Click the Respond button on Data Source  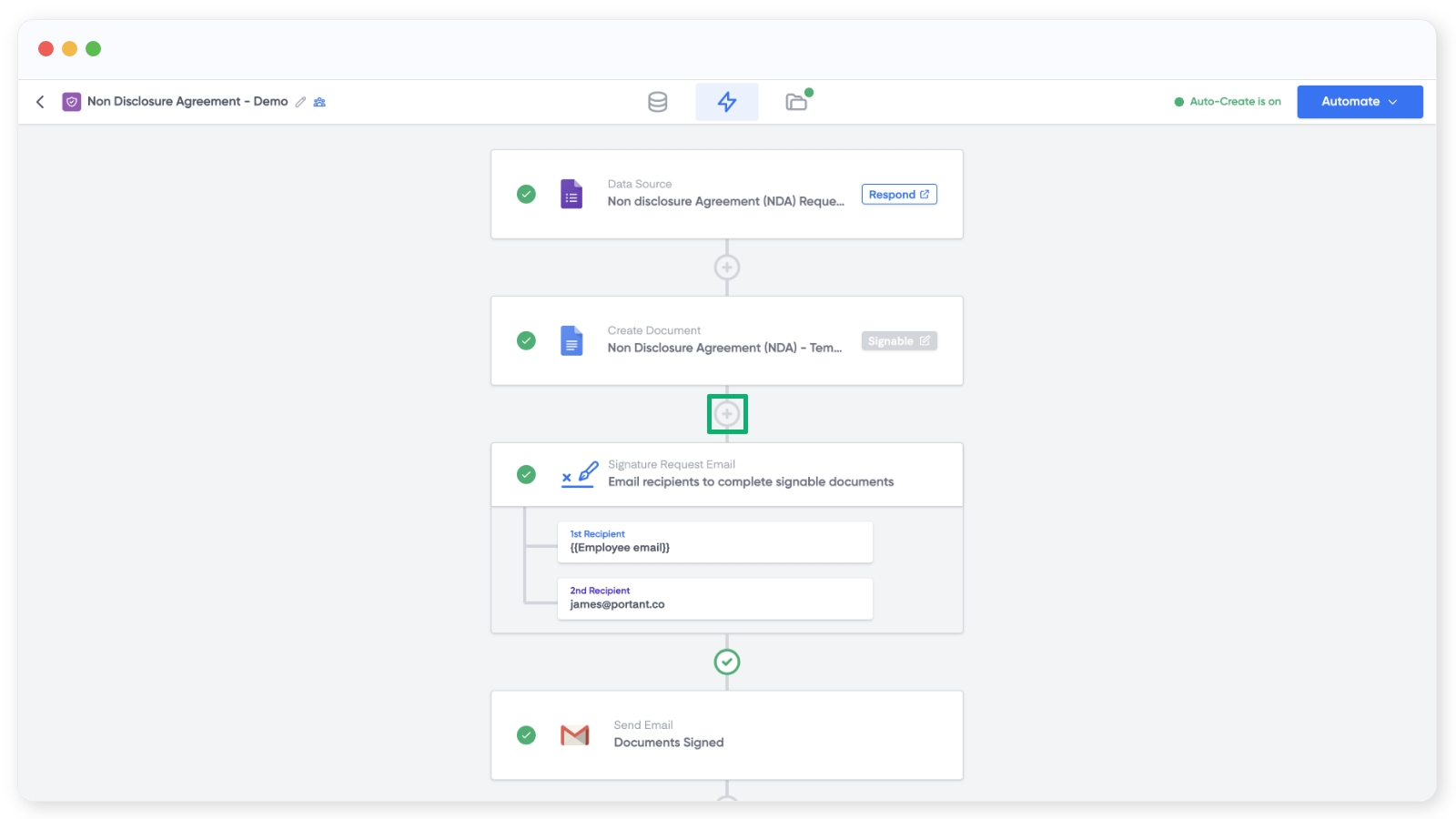pos(898,195)
